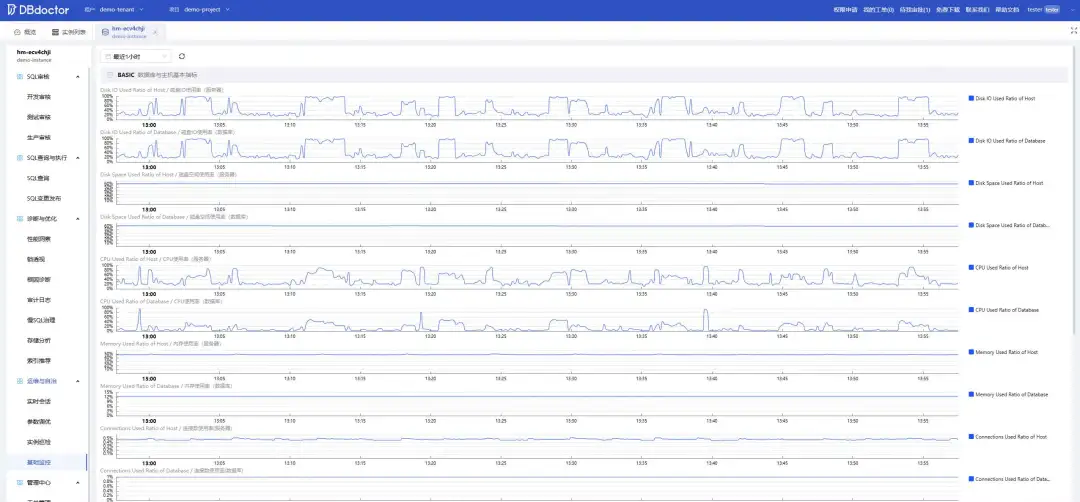
Task: Toggle Disk Space Used Ratio of Host legend
Action: (x=1006, y=183)
